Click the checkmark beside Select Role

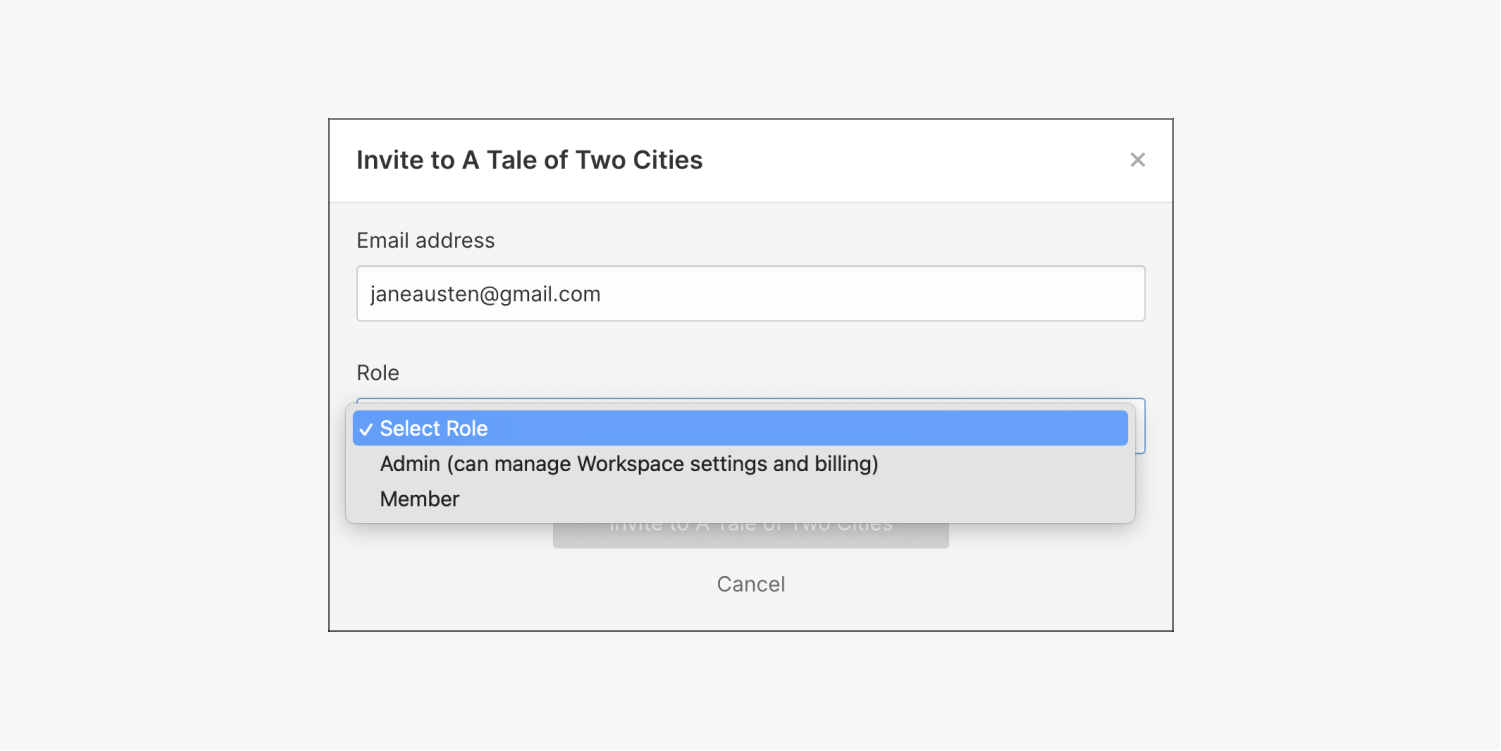click(x=366, y=429)
